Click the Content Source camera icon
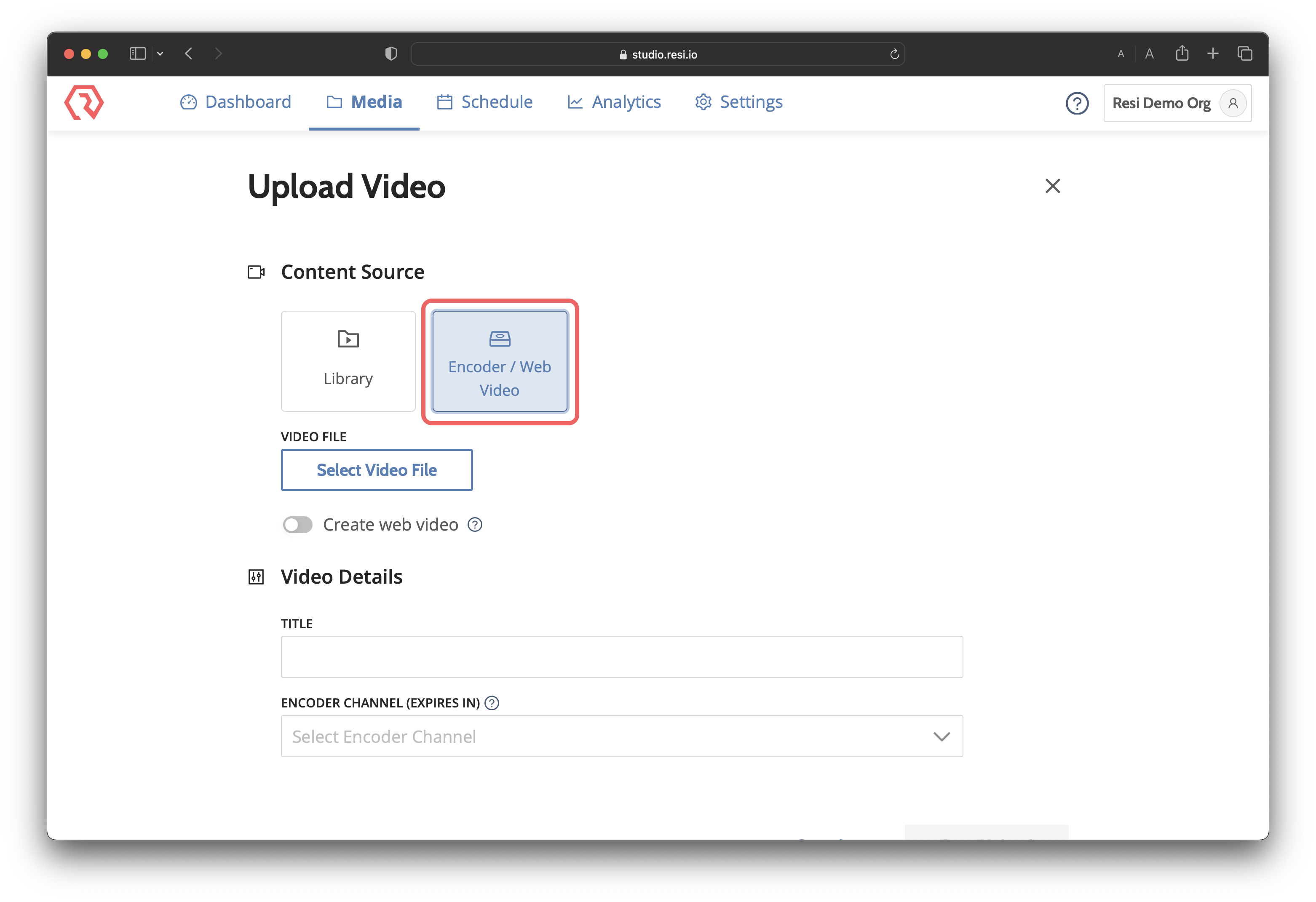The width and height of the screenshot is (1316, 902). [256, 272]
